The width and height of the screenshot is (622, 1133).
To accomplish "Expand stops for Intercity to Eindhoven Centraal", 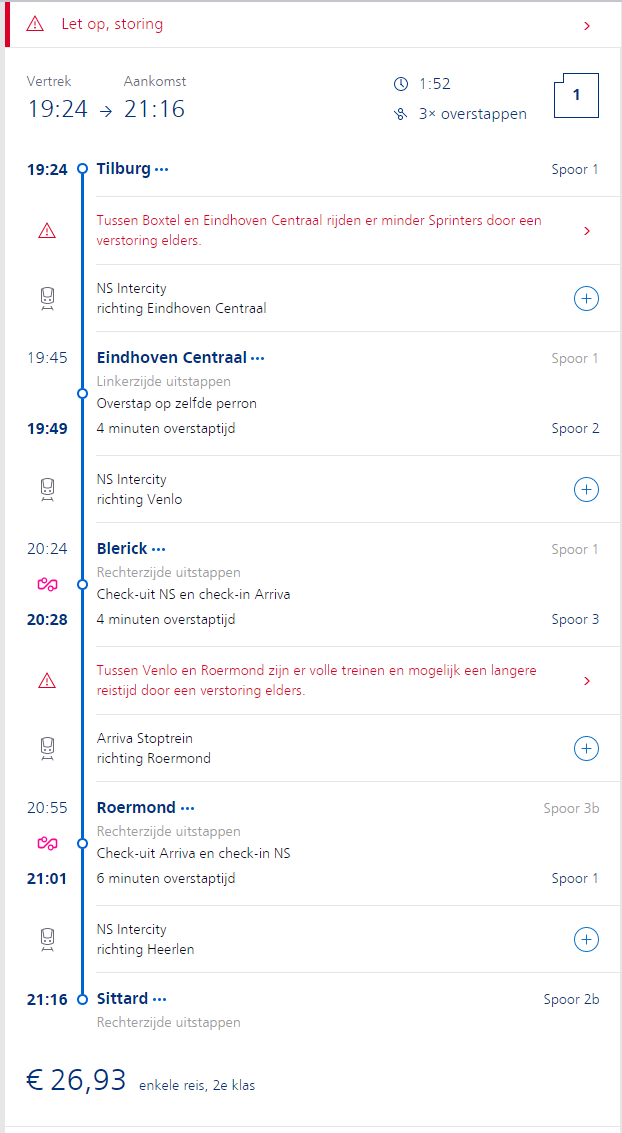I will point(586,298).
